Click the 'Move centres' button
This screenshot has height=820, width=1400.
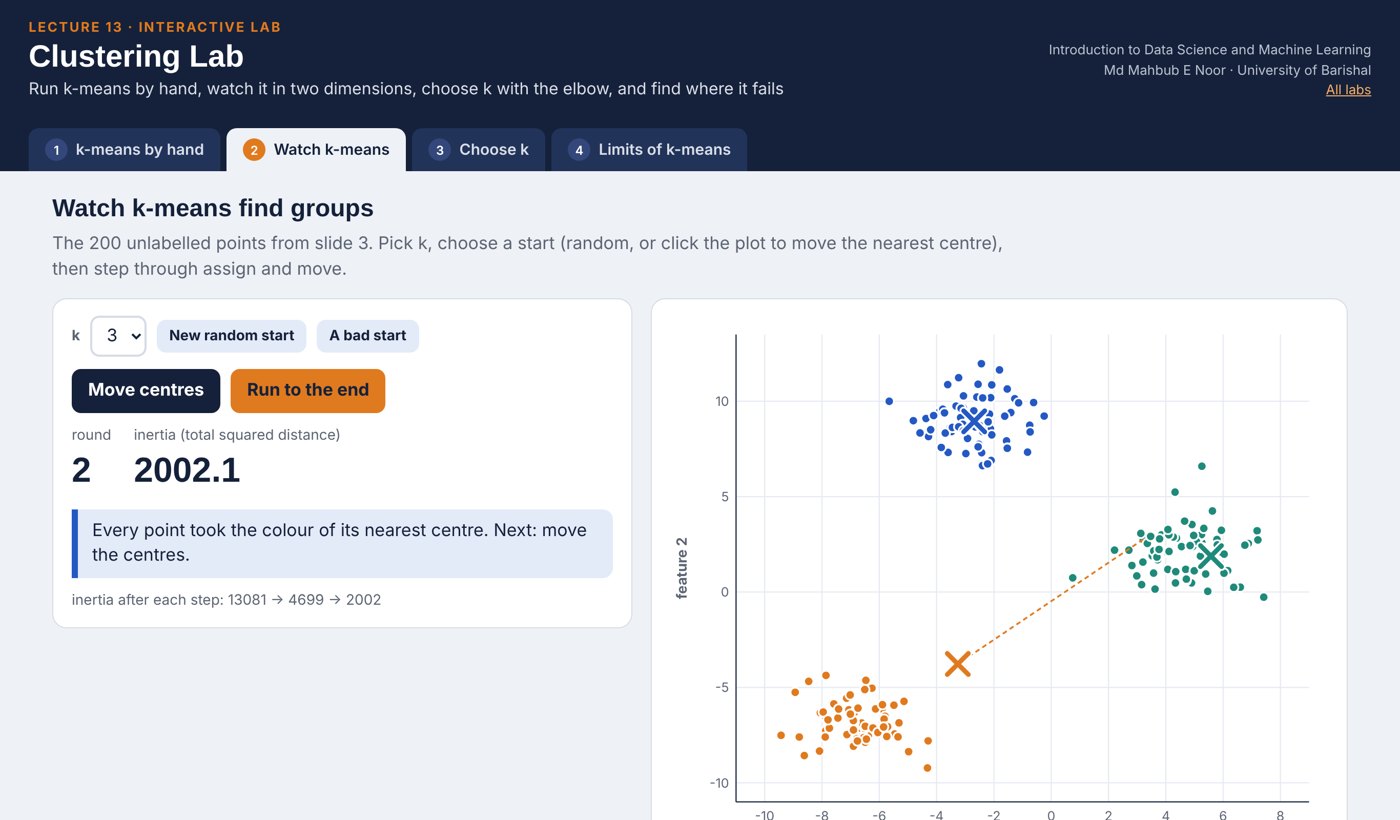[x=146, y=390]
